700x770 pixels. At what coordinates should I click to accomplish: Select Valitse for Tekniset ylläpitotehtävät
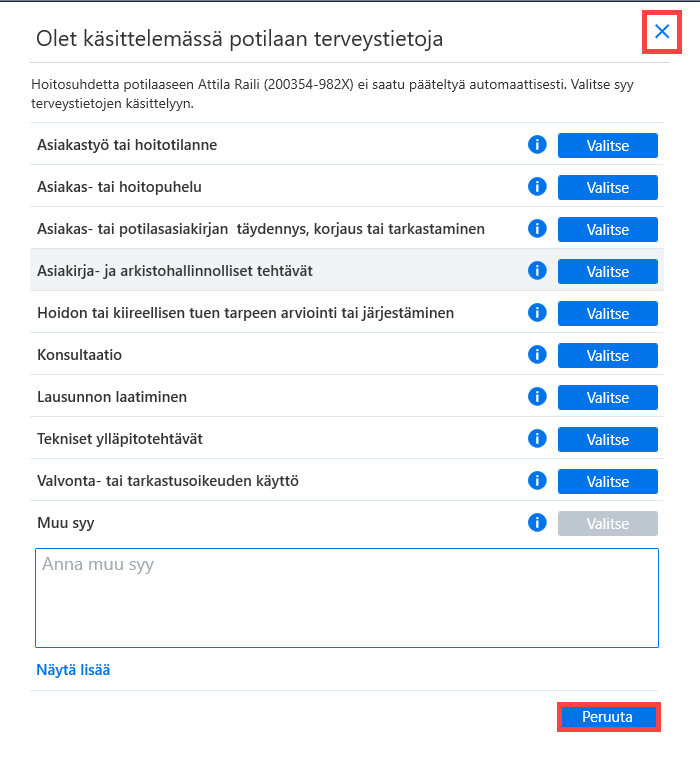pyautogui.click(x=608, y=440)
